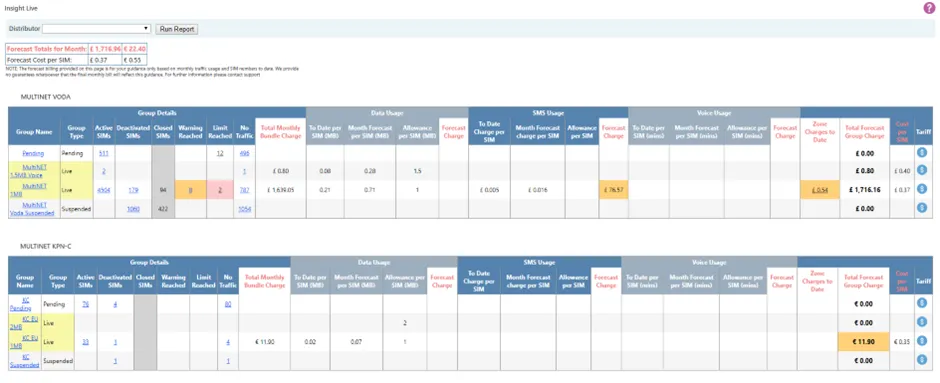Open the purple help icon
The height and width of the screenshot is (383, 940).
[x=929, y=8]
